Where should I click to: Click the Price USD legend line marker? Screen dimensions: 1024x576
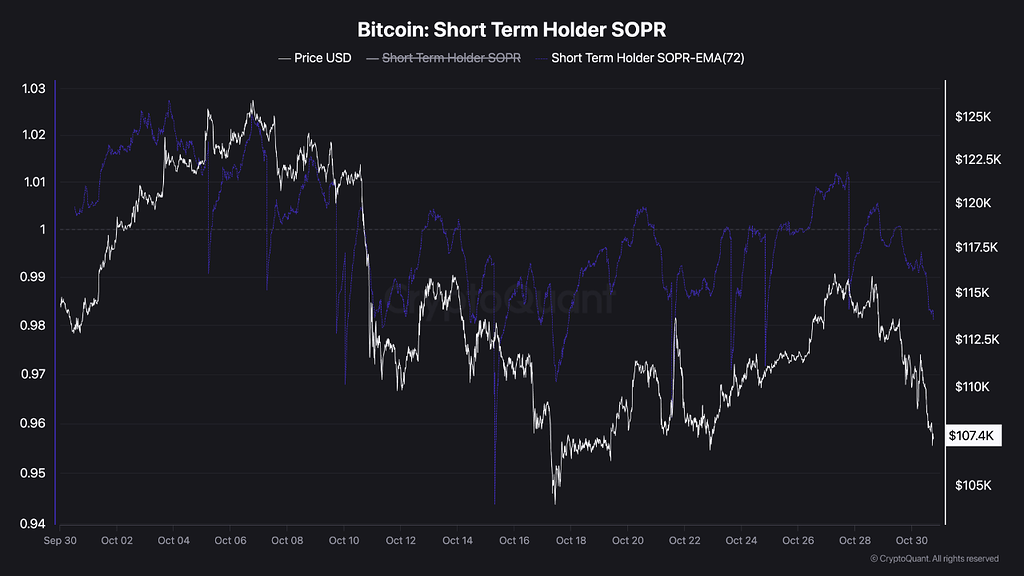click(284, 59)
